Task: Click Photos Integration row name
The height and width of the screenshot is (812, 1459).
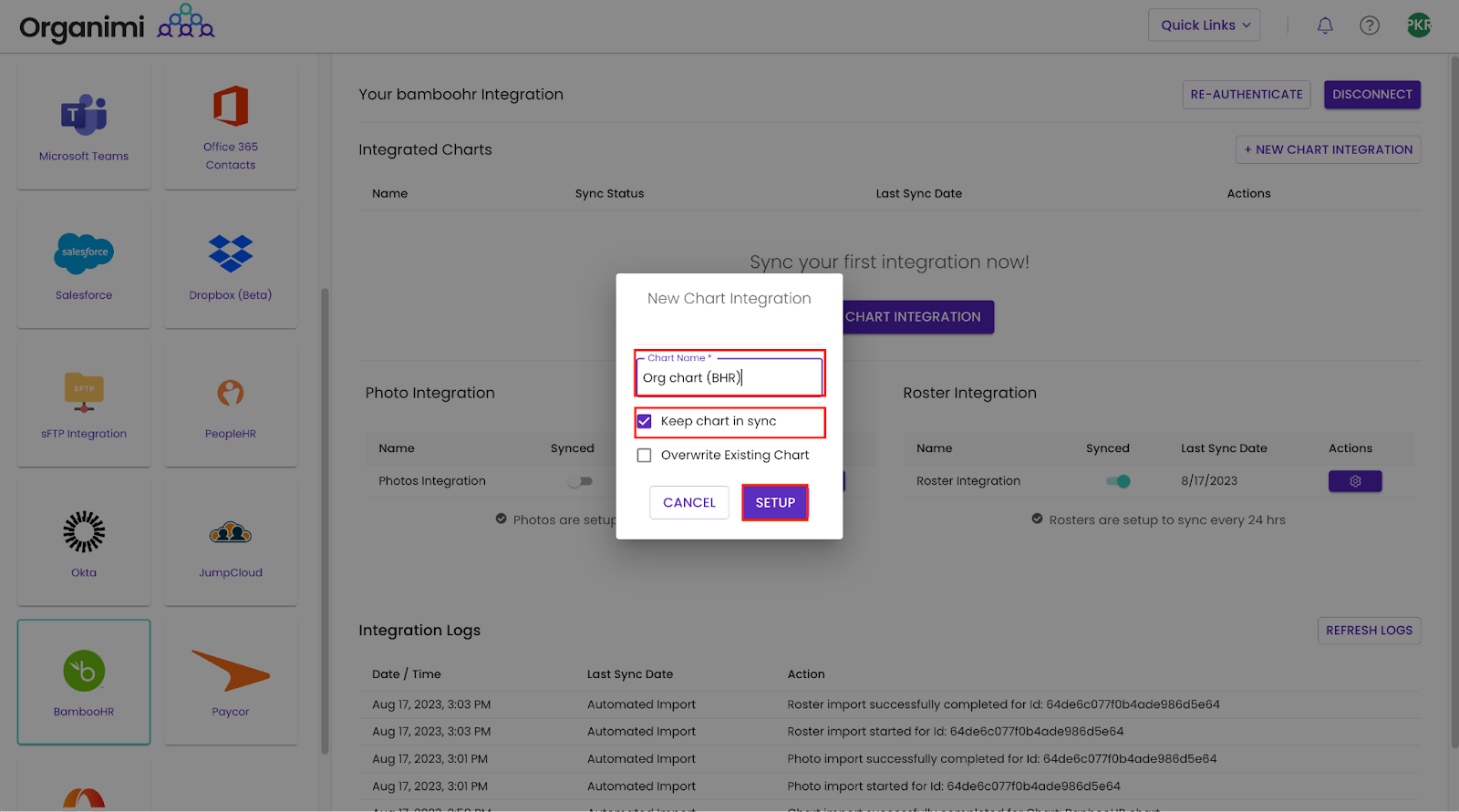Action: point(432,481)
